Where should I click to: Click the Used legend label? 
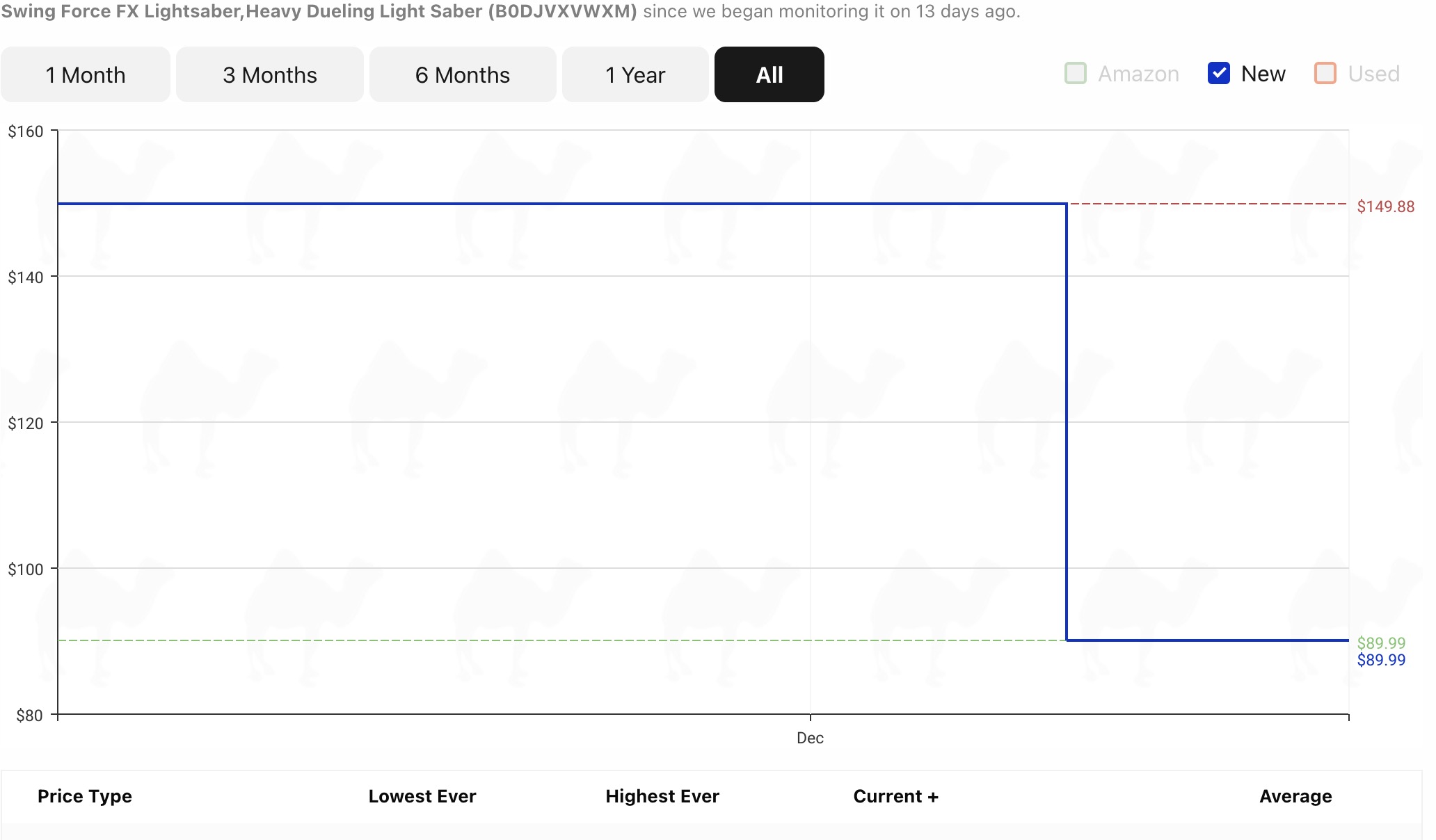pyautogui.click(x=1373, y=74)
